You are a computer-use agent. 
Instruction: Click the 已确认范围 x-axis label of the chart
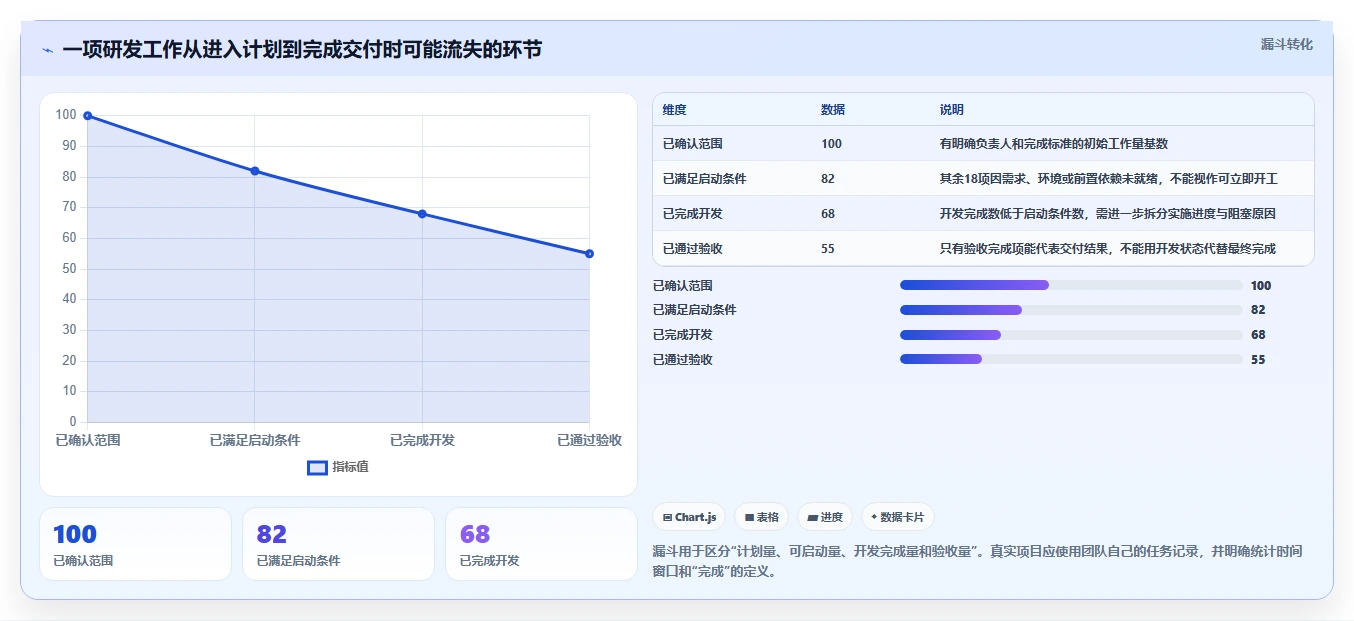(88, 440)
